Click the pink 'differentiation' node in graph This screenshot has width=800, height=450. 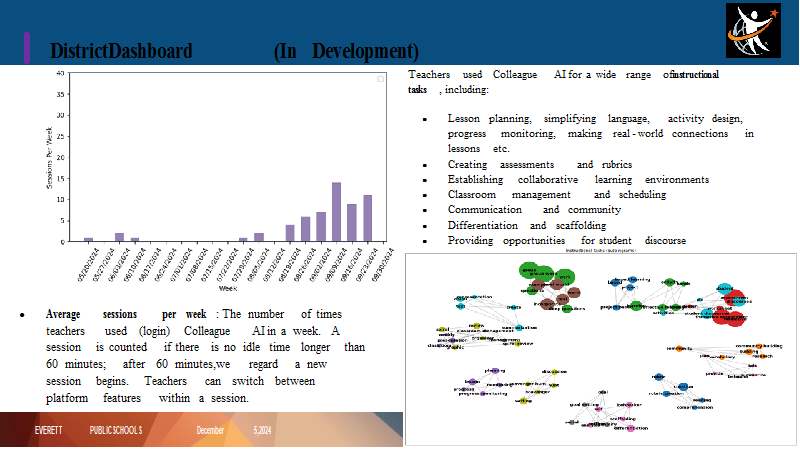631,428
